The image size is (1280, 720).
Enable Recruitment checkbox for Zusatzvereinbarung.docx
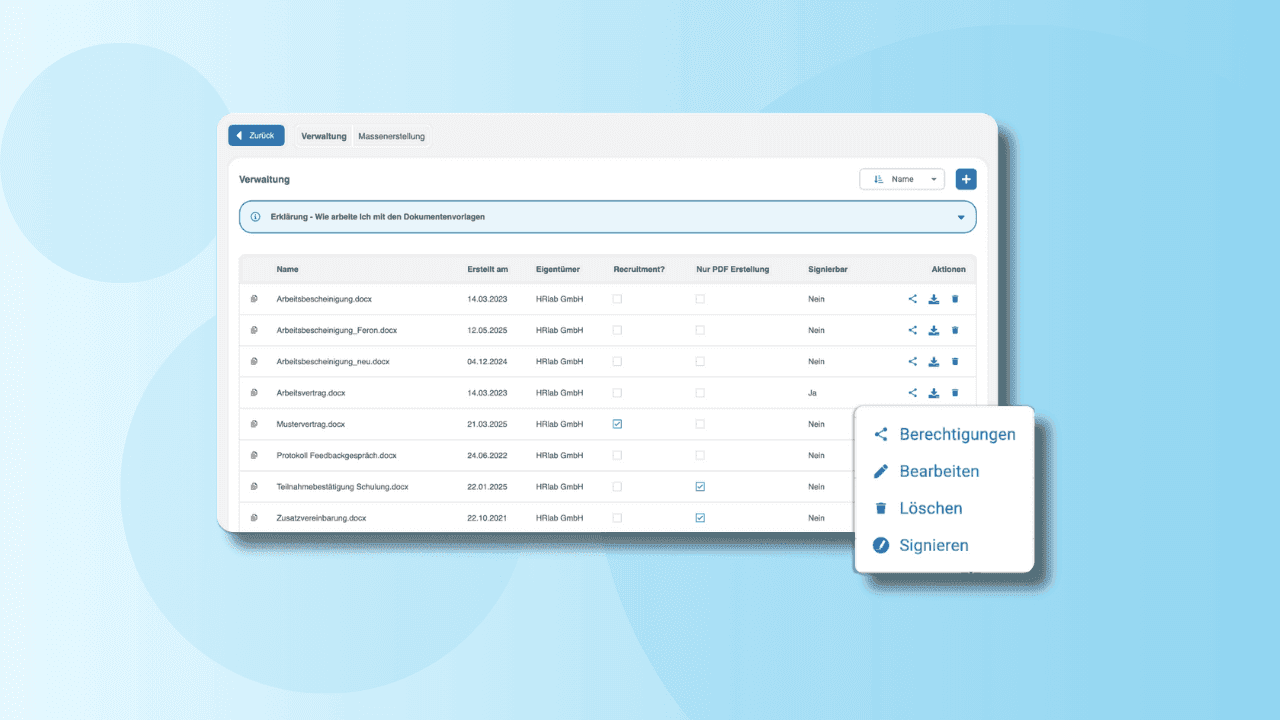(617, 518)
